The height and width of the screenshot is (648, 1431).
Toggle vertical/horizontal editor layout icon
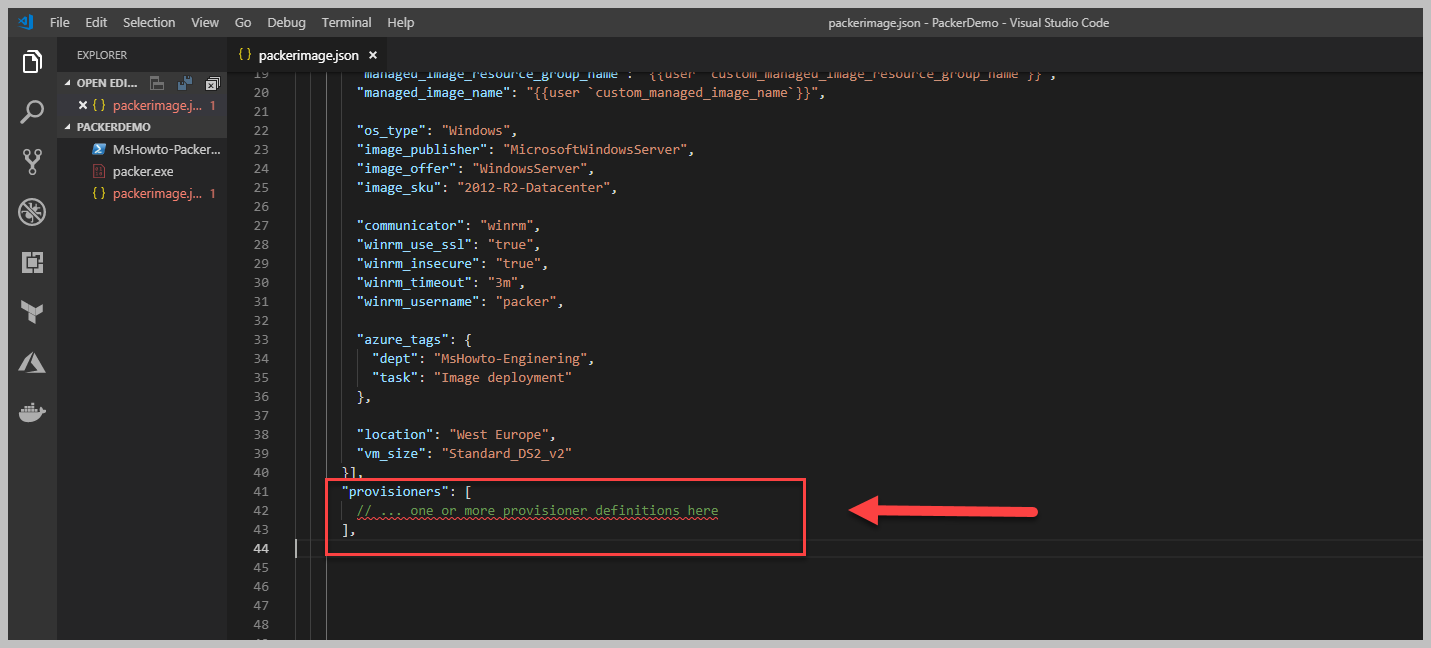(157, 83)
